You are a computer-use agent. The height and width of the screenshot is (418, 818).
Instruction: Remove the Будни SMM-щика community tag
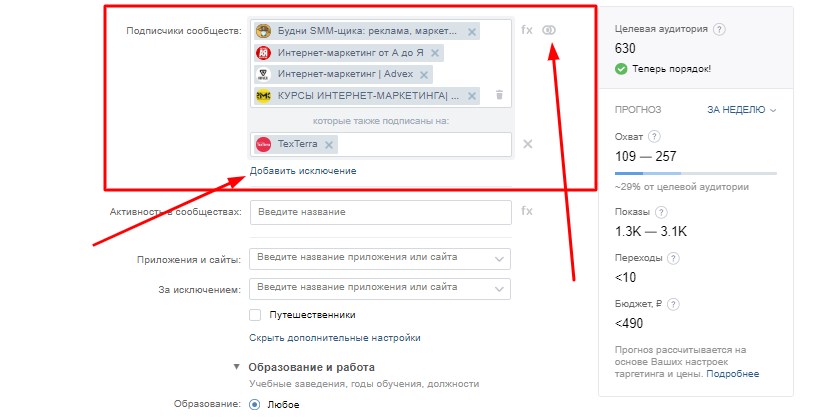(x=472, y=32)
